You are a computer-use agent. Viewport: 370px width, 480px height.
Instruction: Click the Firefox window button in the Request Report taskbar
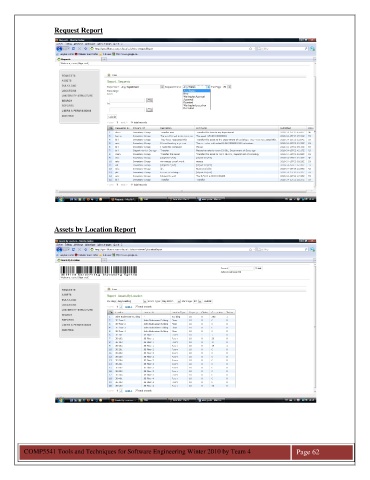tap(123, 199)
